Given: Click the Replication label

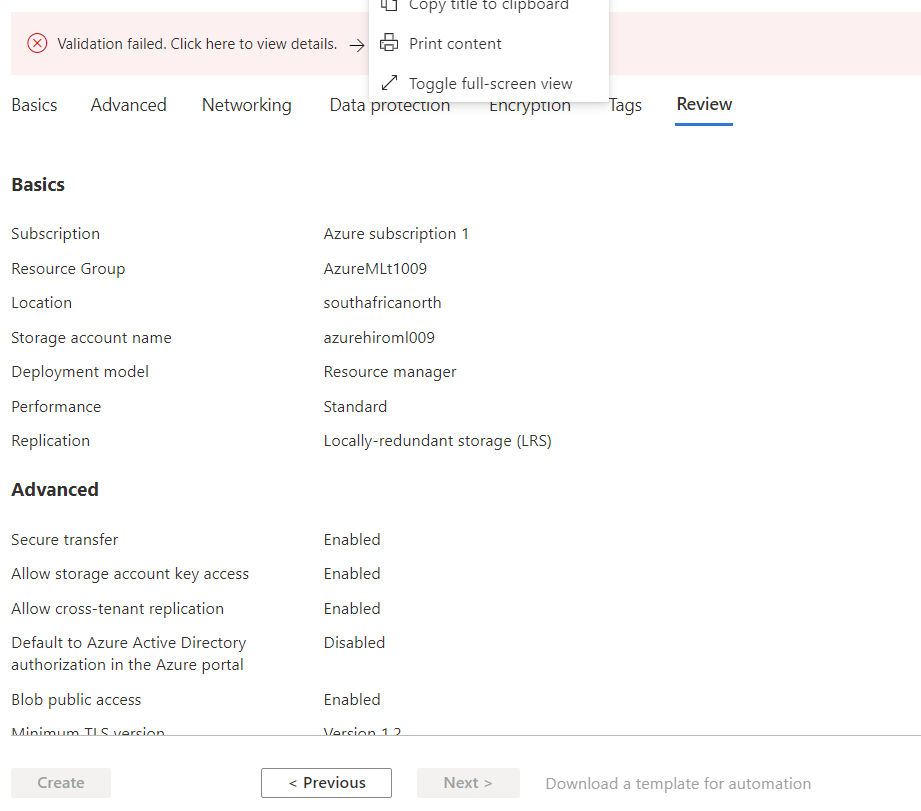Looking at the screenshot, I should pos(51,441).
